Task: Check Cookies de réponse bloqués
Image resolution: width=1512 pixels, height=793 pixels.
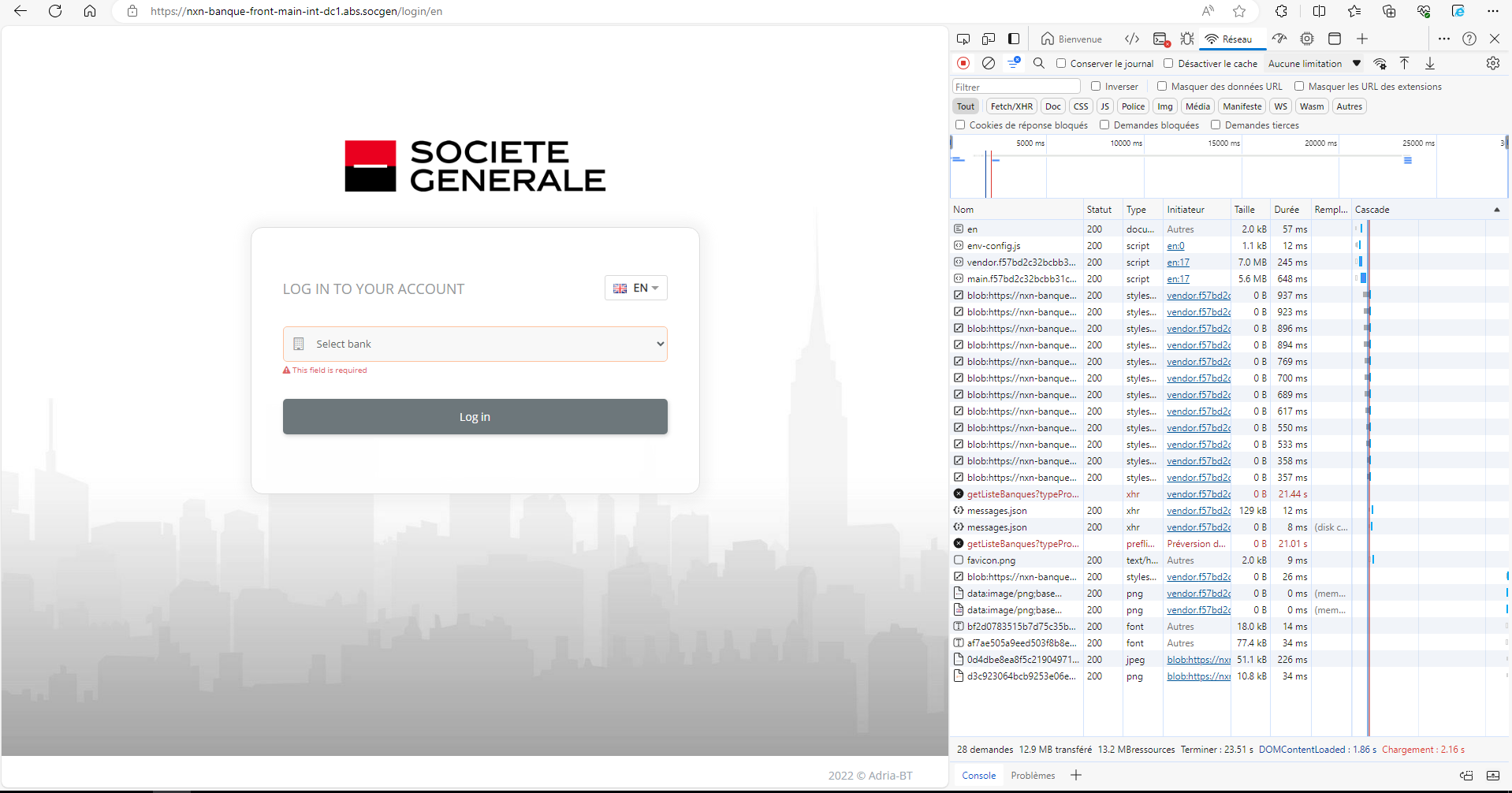Action: click(960, 125)
